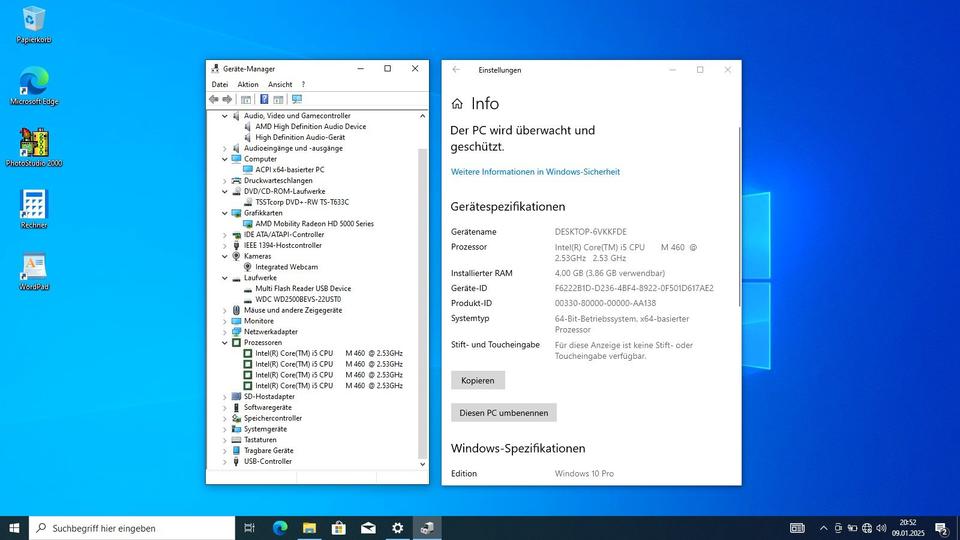Select the PhotoStudio 2000 desktop icon
The image size is (960, 540).
[34, 148]
